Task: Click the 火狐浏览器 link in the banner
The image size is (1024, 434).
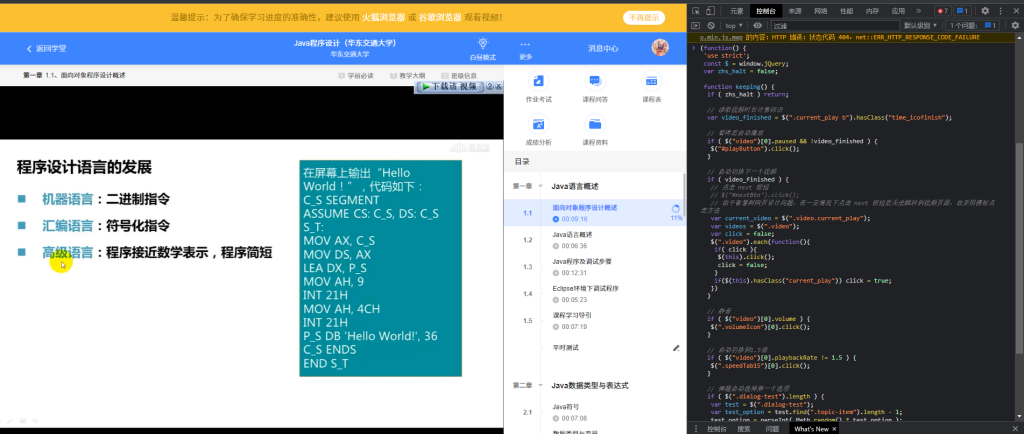Action: 383,18
